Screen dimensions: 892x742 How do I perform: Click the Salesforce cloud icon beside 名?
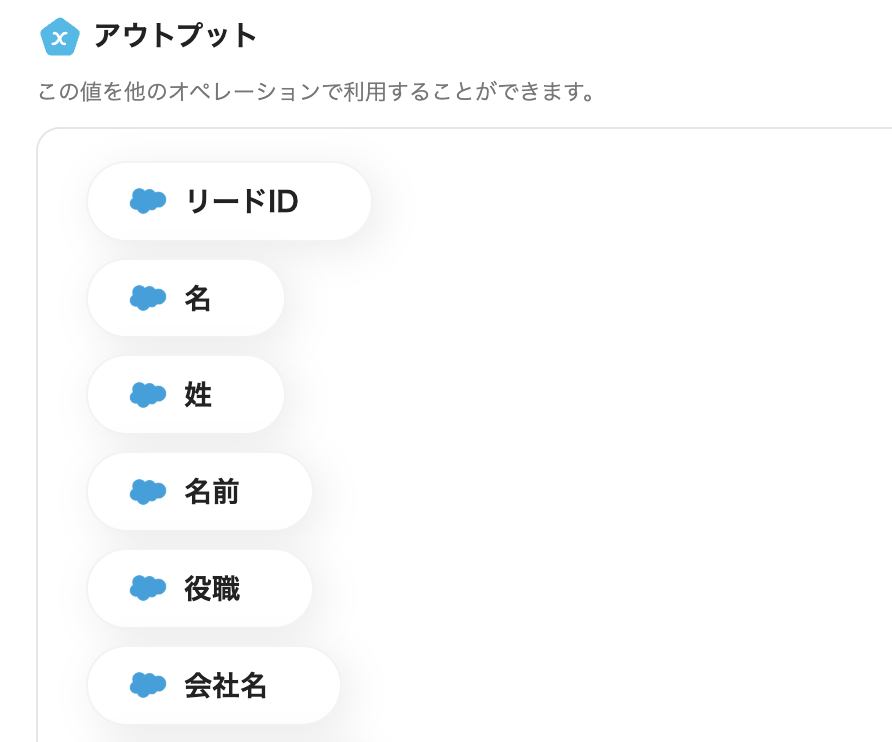tap(148, 298)
